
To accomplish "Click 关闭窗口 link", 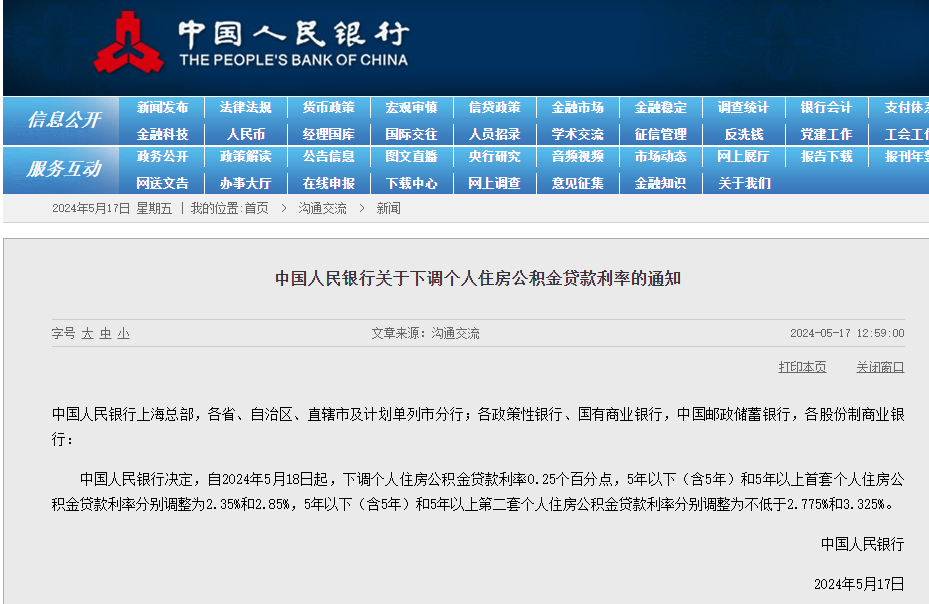I will point(880,367).
